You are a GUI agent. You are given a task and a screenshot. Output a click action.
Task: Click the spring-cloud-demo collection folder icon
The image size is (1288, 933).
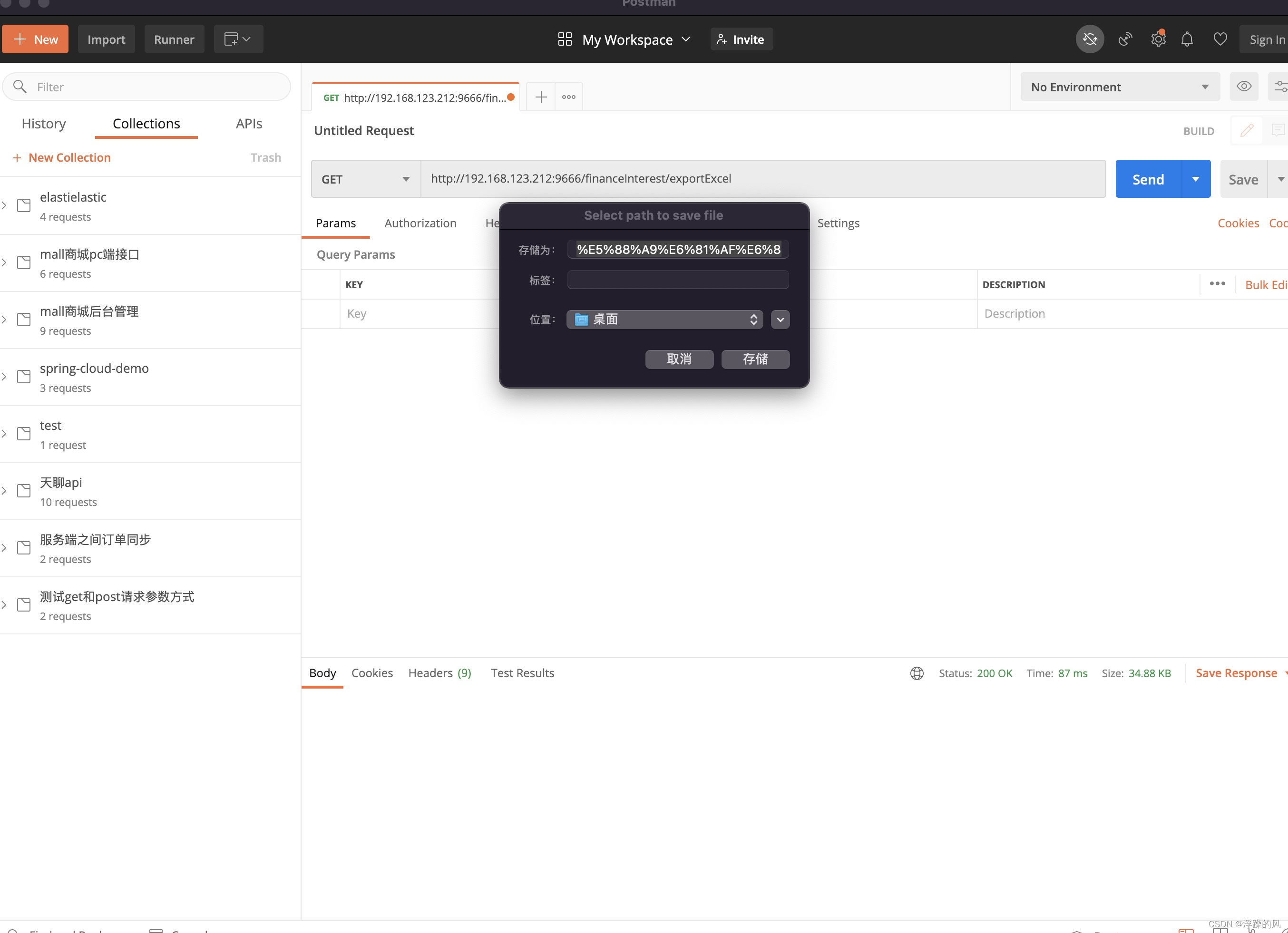pyautogui.click(x=24, y=377)
